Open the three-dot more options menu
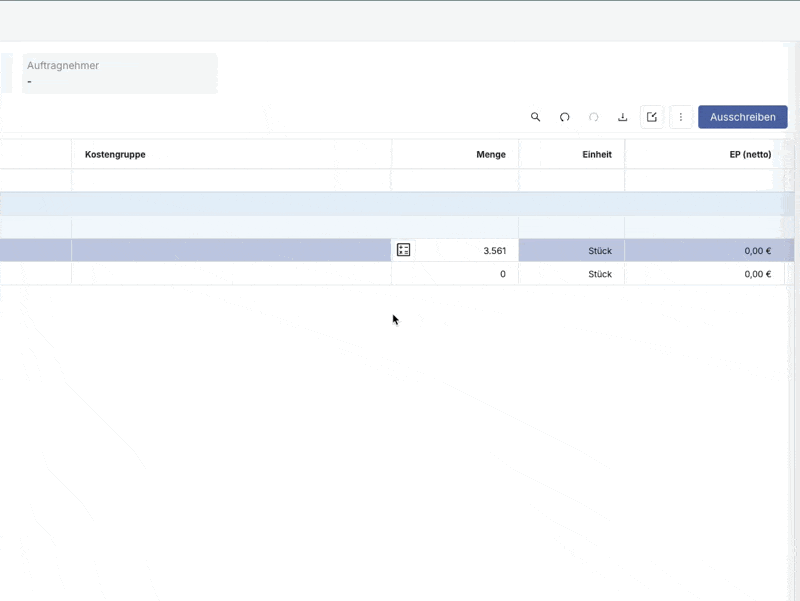Viewport: 800px width, 601px height. pyautogui.click(x=681, y=117)
